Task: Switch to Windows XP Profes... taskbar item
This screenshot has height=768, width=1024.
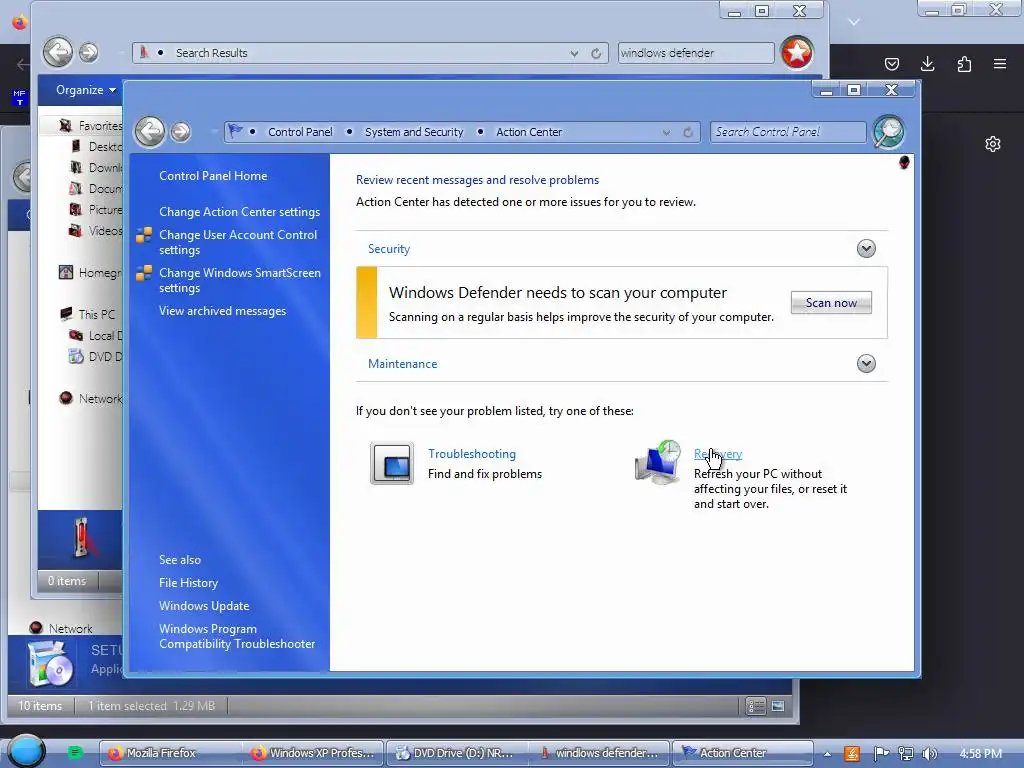Action: coord(313,753)
